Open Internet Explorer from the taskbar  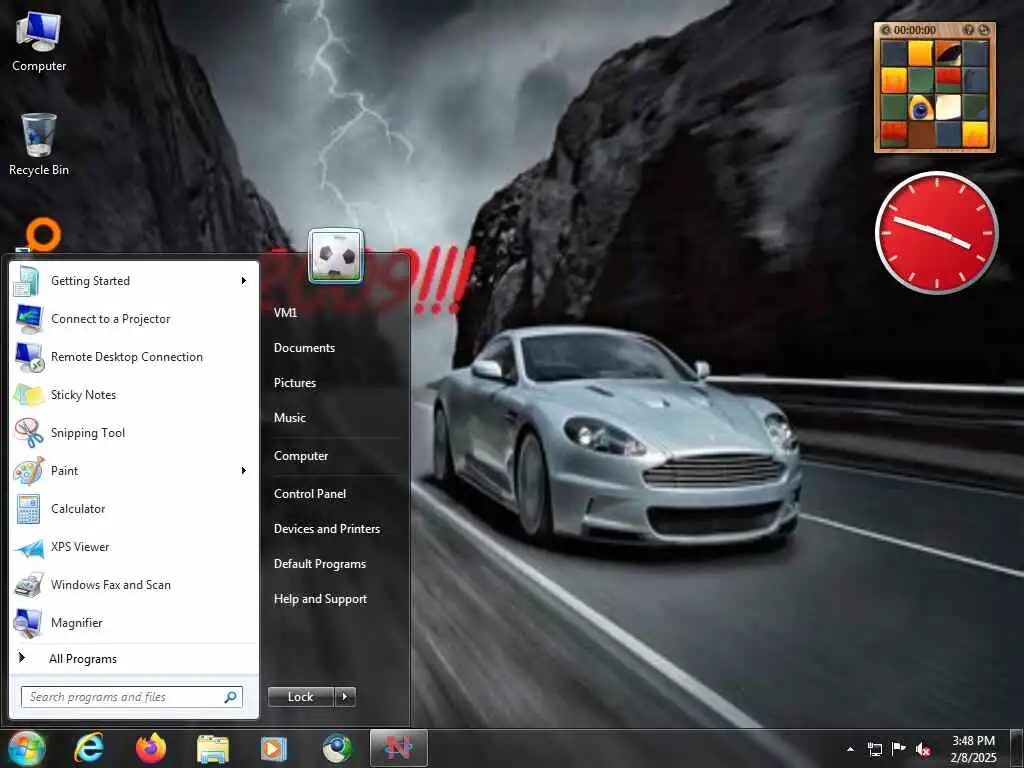tap(89, 748)
